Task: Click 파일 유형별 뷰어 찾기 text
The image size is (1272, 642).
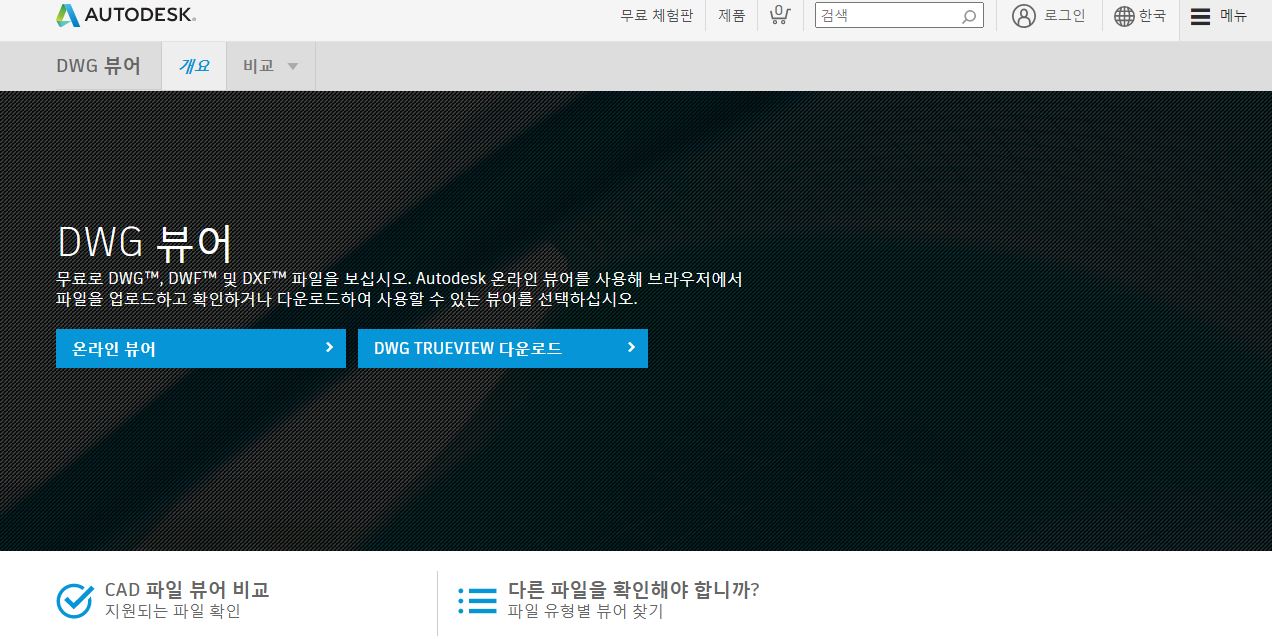Action: [x=585, y=611]
